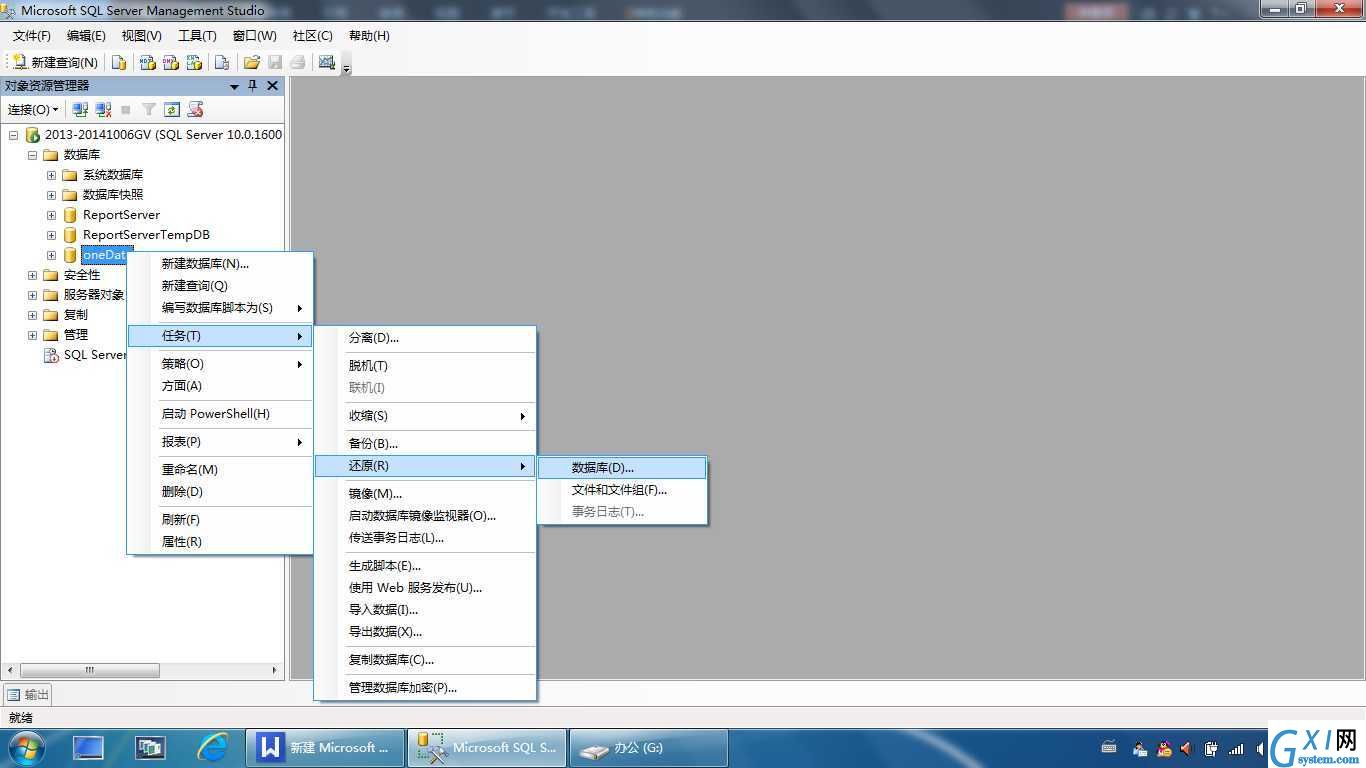Open the 工具(T) menu
Image resolution: width=1366 pixels, height=768 pixels.
tap(197, 36)
